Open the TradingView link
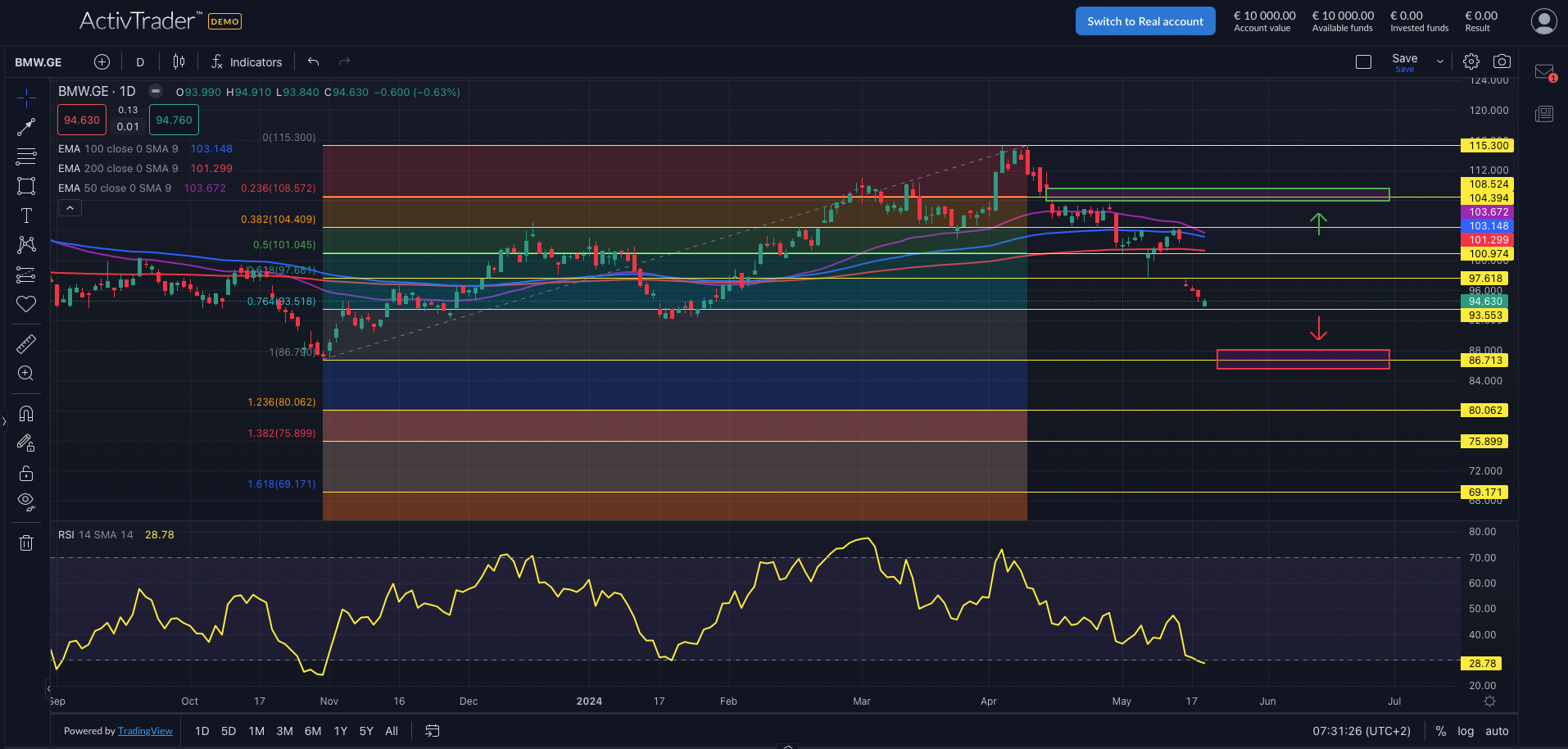 tap(145, 731)
